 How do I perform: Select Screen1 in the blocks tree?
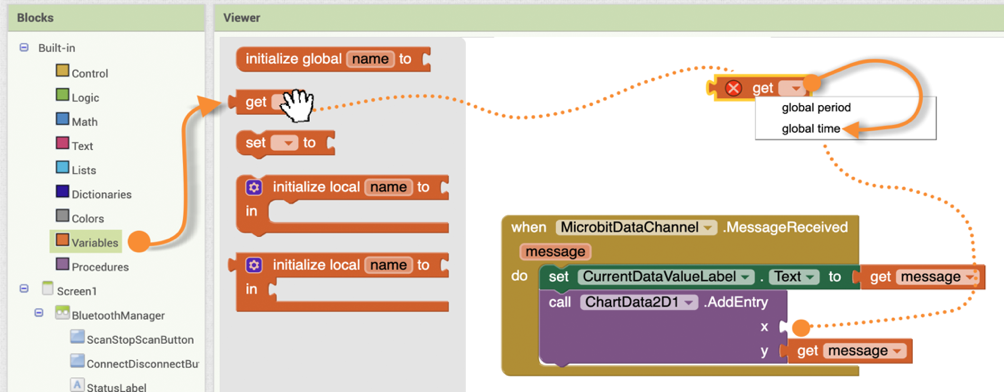coord(77,291)
